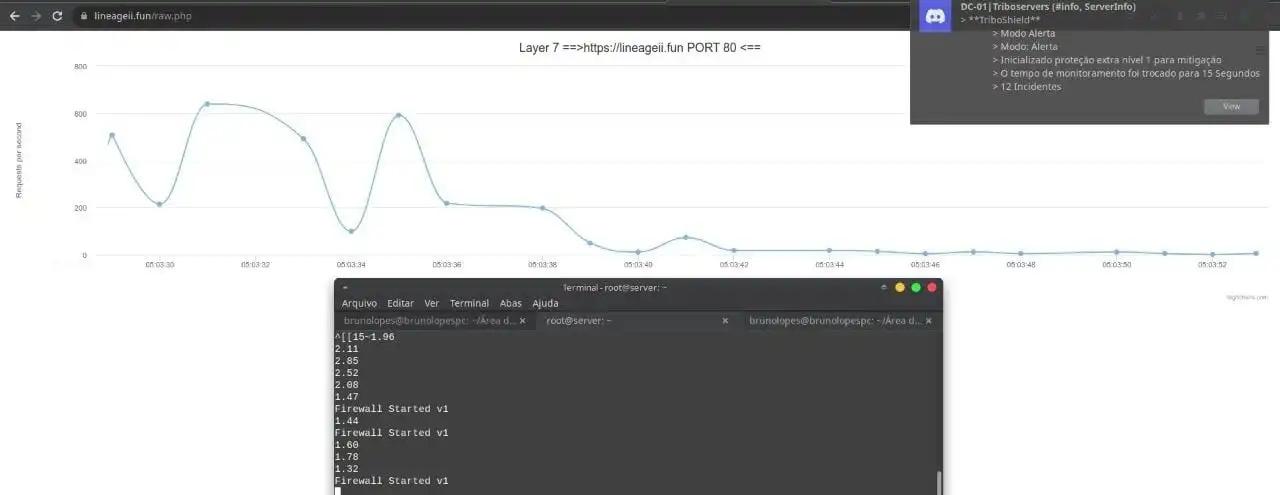This screenshot has height=495, width=1280.
Task: Close the first brunolopes terminal tab
Action: pyautogui.click(x=522, y=321)
